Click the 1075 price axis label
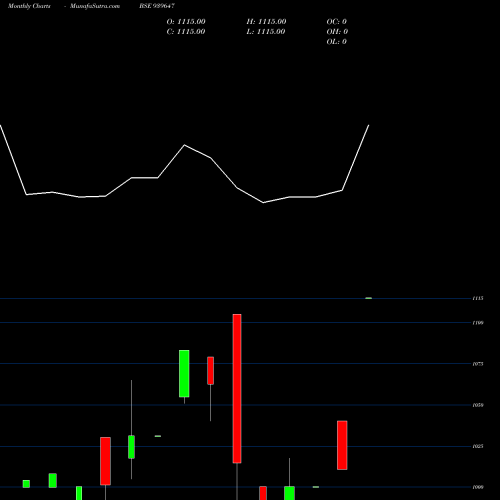 (478, 364)
